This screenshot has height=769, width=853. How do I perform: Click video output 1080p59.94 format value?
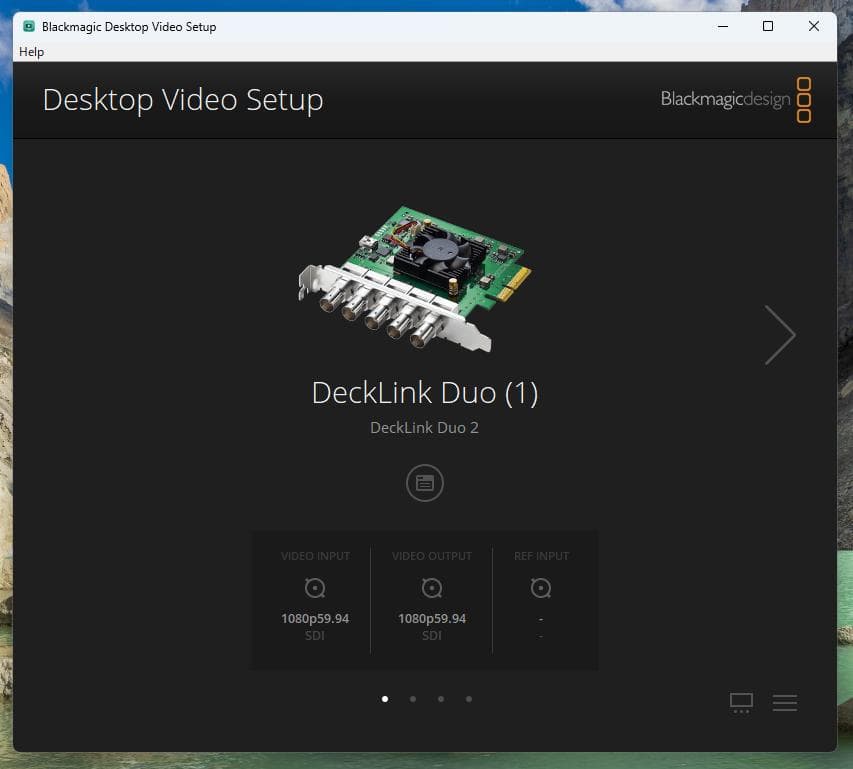432,618
